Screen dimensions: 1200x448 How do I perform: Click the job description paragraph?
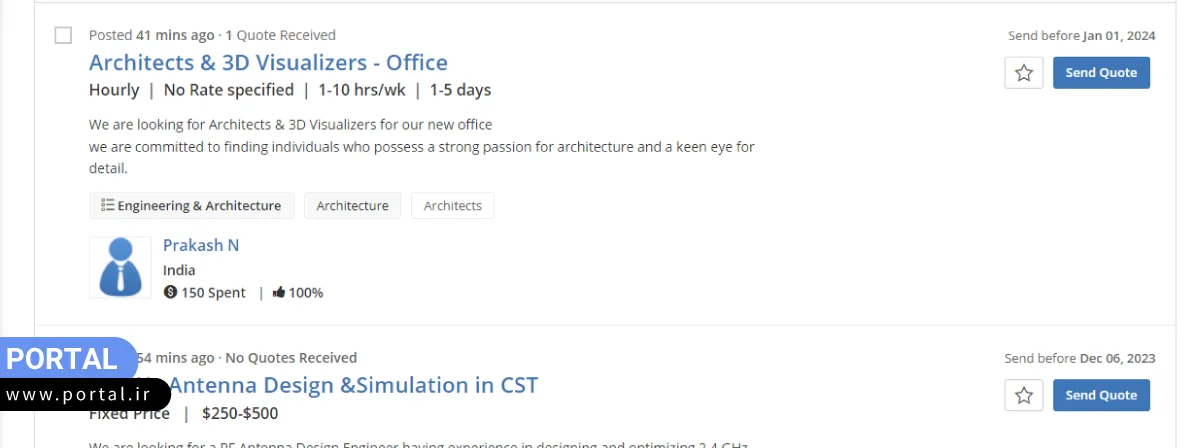click(x=421, y=146)
